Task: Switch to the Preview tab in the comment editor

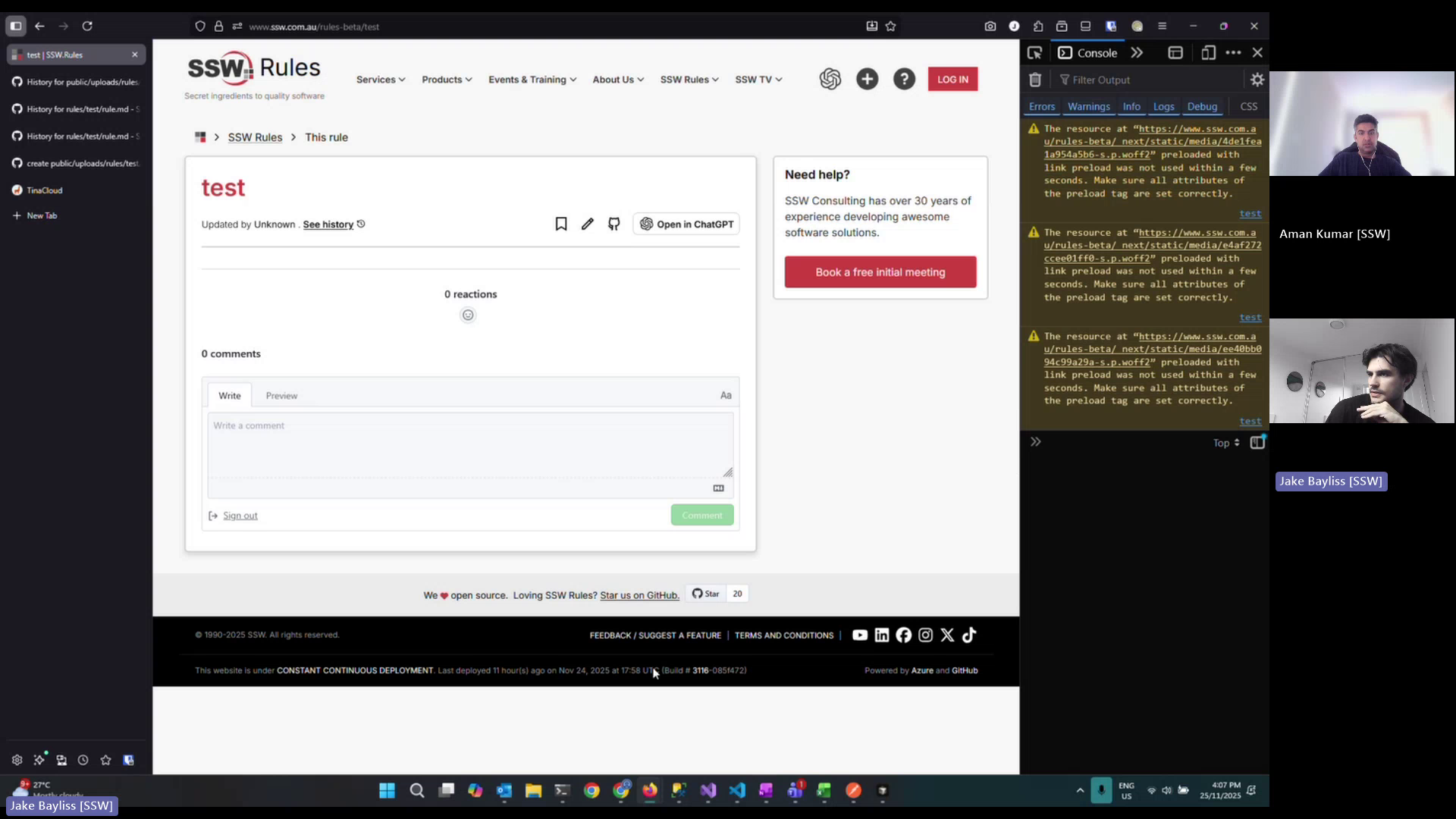Action: click(x=281, y=395)
